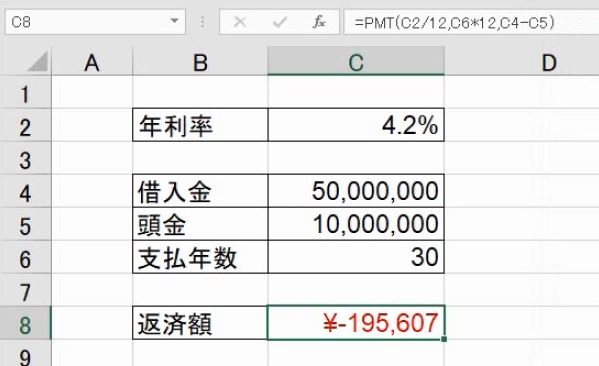Click the cell containing 10,000,000

[356, 224]
